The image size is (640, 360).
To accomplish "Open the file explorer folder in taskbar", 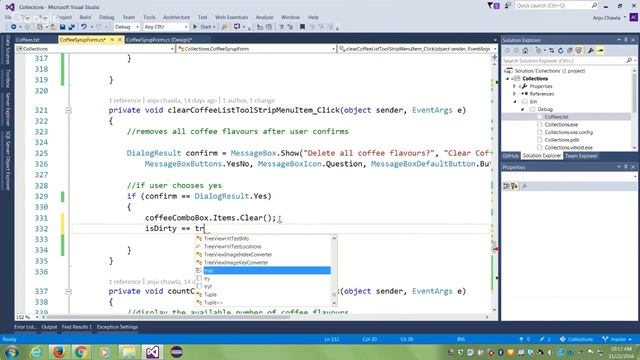I will point(129,352).
